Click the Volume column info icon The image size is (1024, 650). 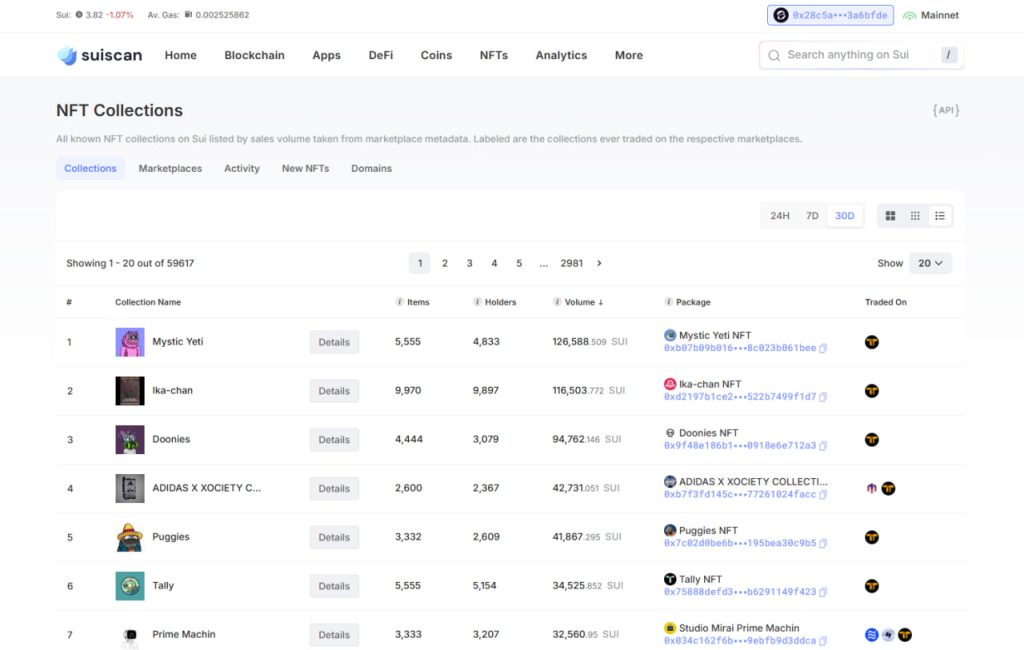tap(557, 302)
